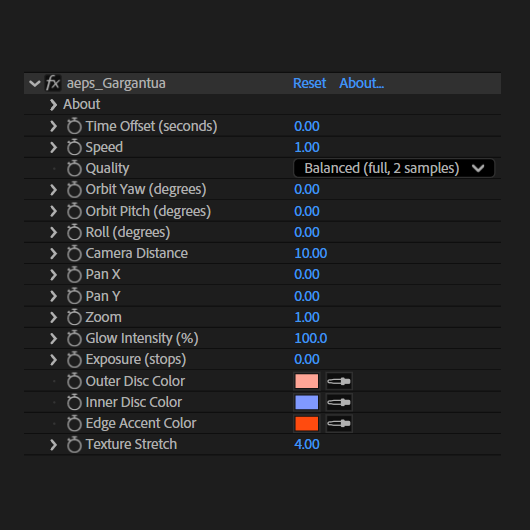Click the Orbit Yaw value 0.00
Image resolution: width=530 pixels, height=530 pixels.
point(307,190)
